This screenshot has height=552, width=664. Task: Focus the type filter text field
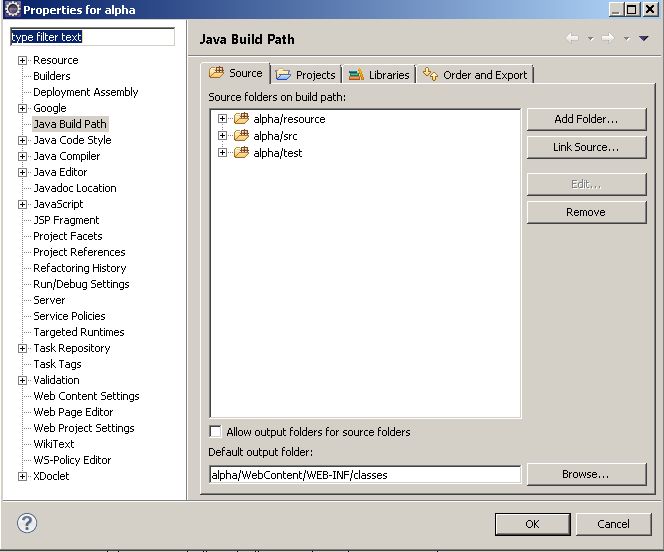coord(92,37)
